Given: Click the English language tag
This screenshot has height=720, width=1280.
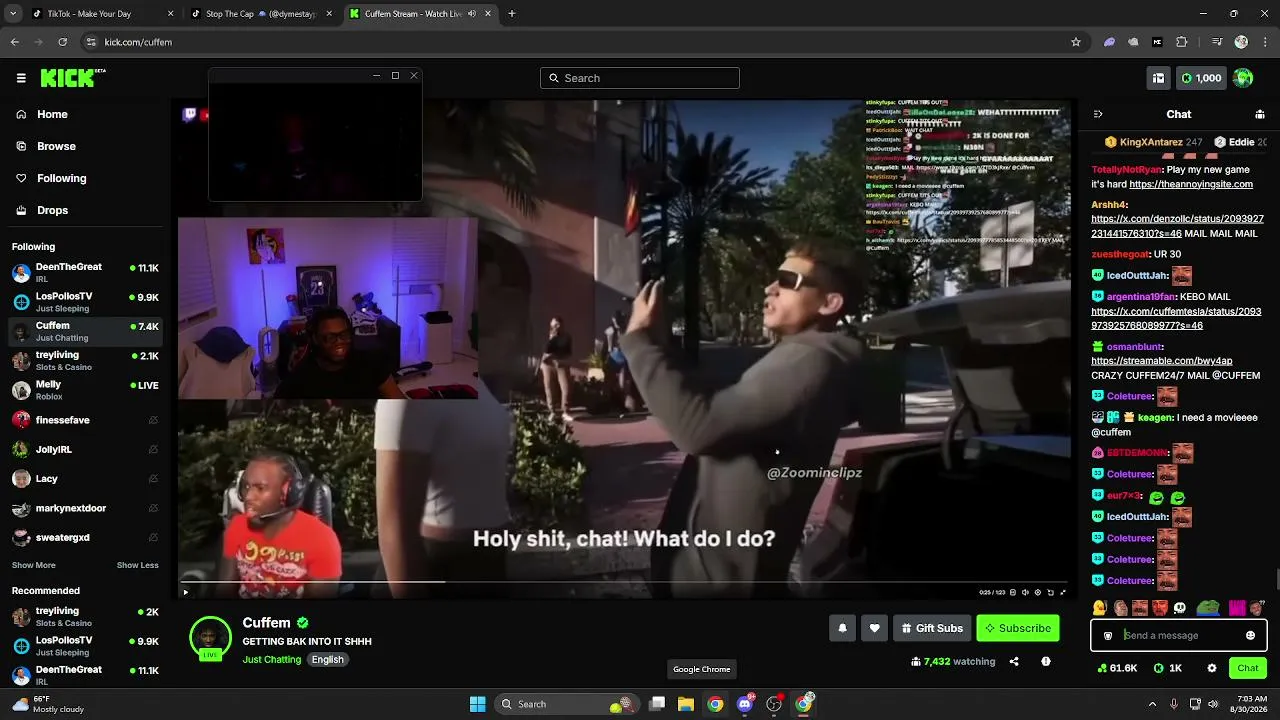Looking at the screenshot, I should click(327, 660).
